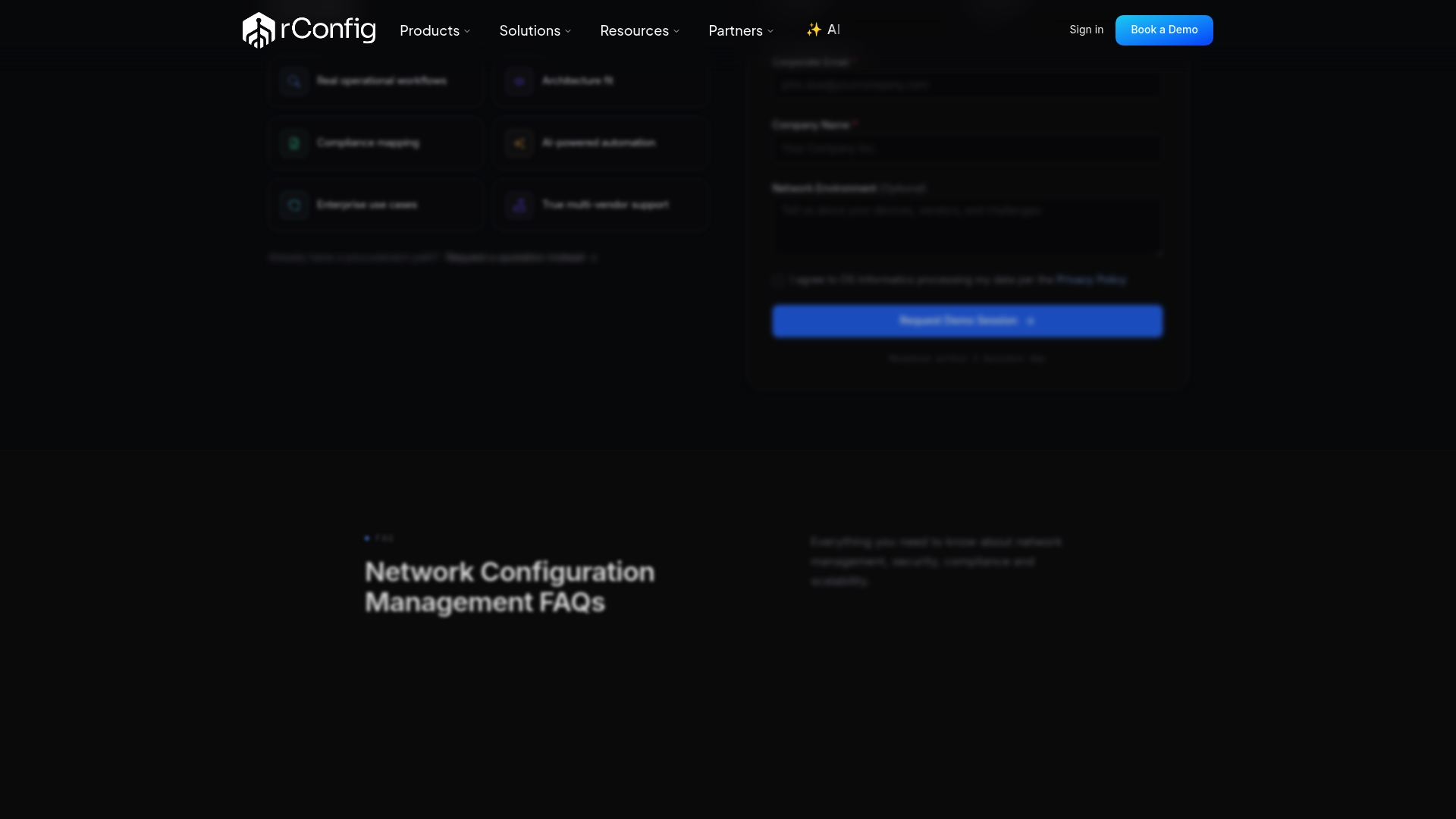Click the Book a Demo button
This screenshot has width=1456, height=819.
click(x=1164, y=30)
